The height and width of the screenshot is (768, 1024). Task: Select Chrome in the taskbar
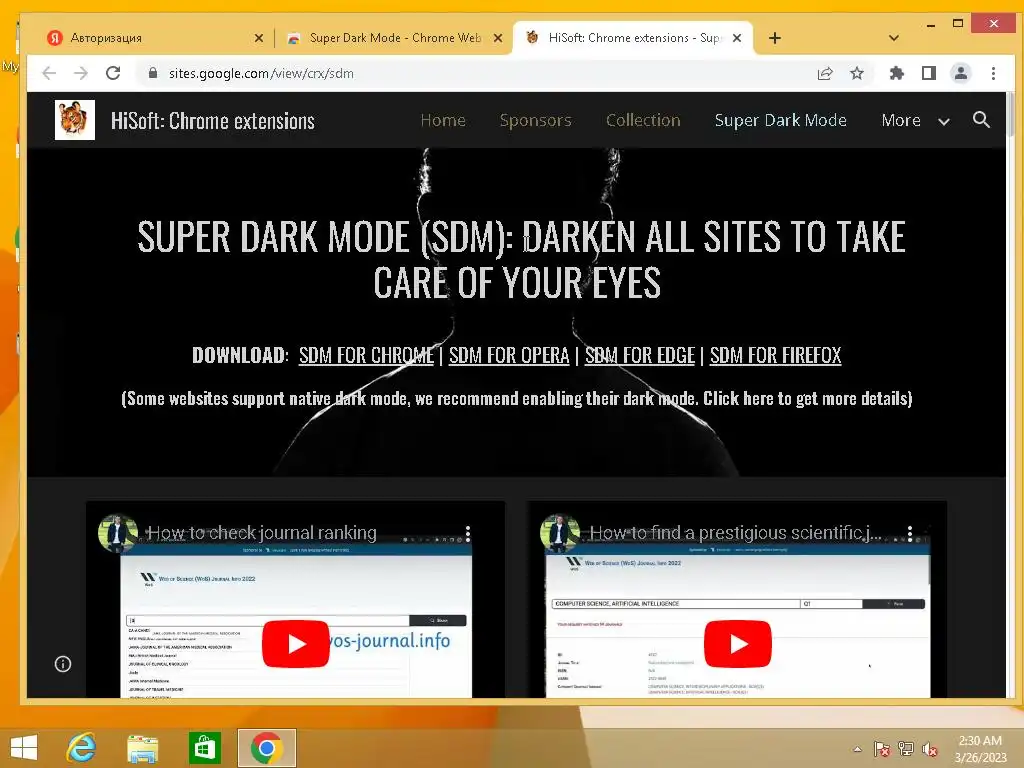[x=266, y=748]
